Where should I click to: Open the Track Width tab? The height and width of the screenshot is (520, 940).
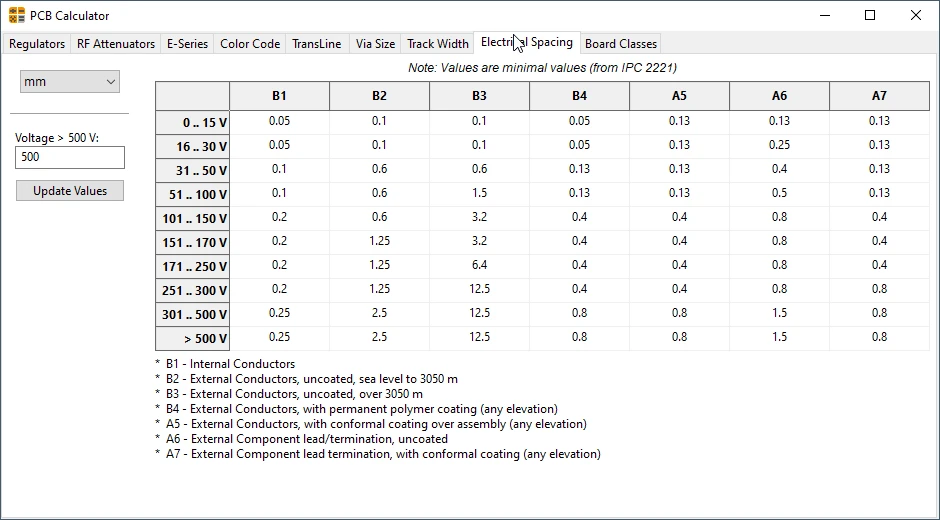[x=438, y=44]
